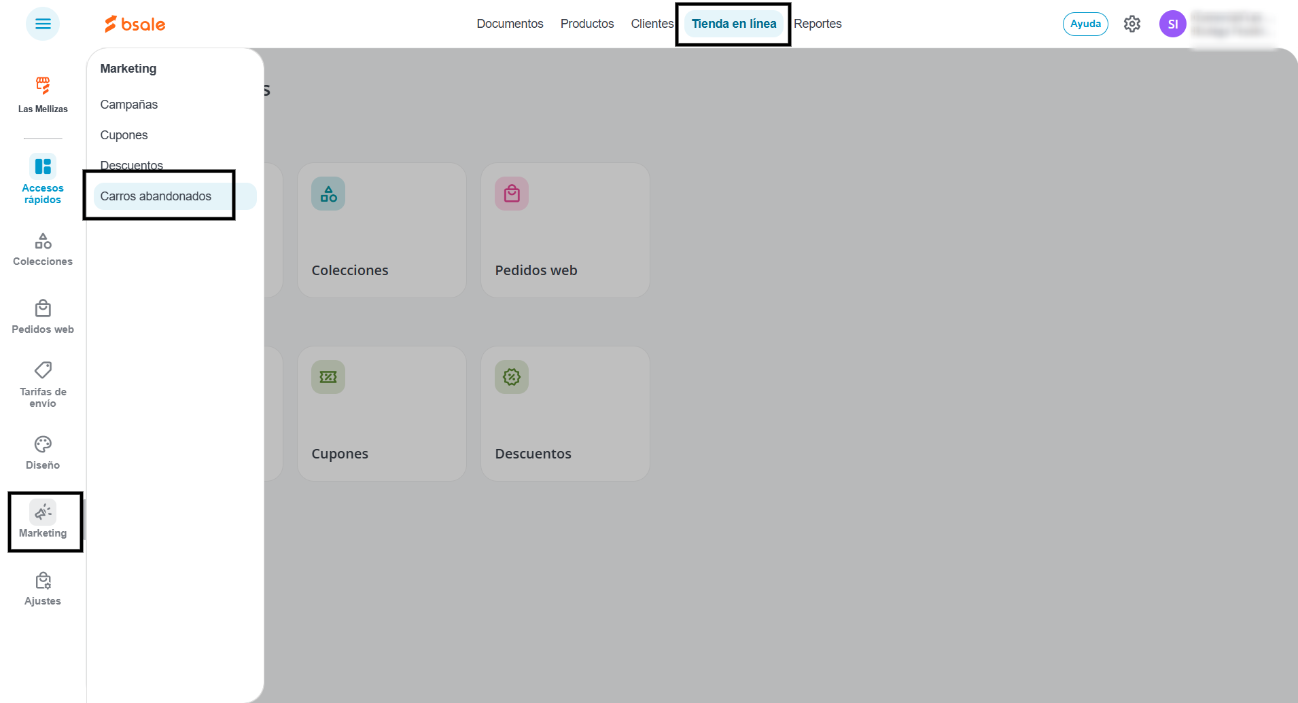
Task: Click the Descuentos card icon
Action: (512, 377)
